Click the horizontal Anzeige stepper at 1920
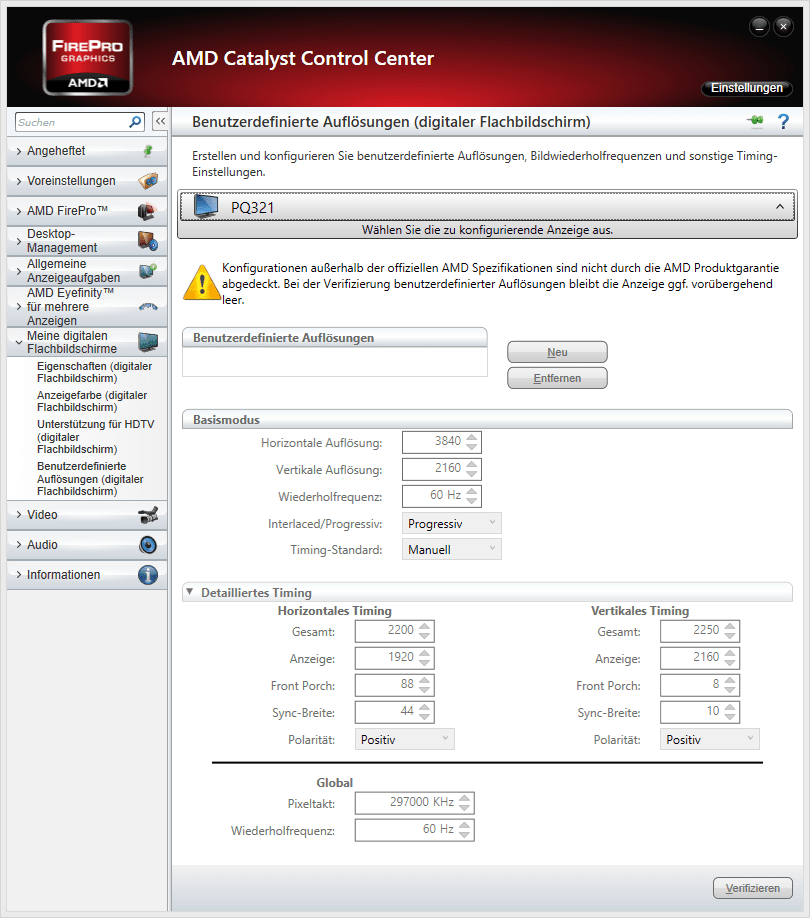 [x=425, y=658]
